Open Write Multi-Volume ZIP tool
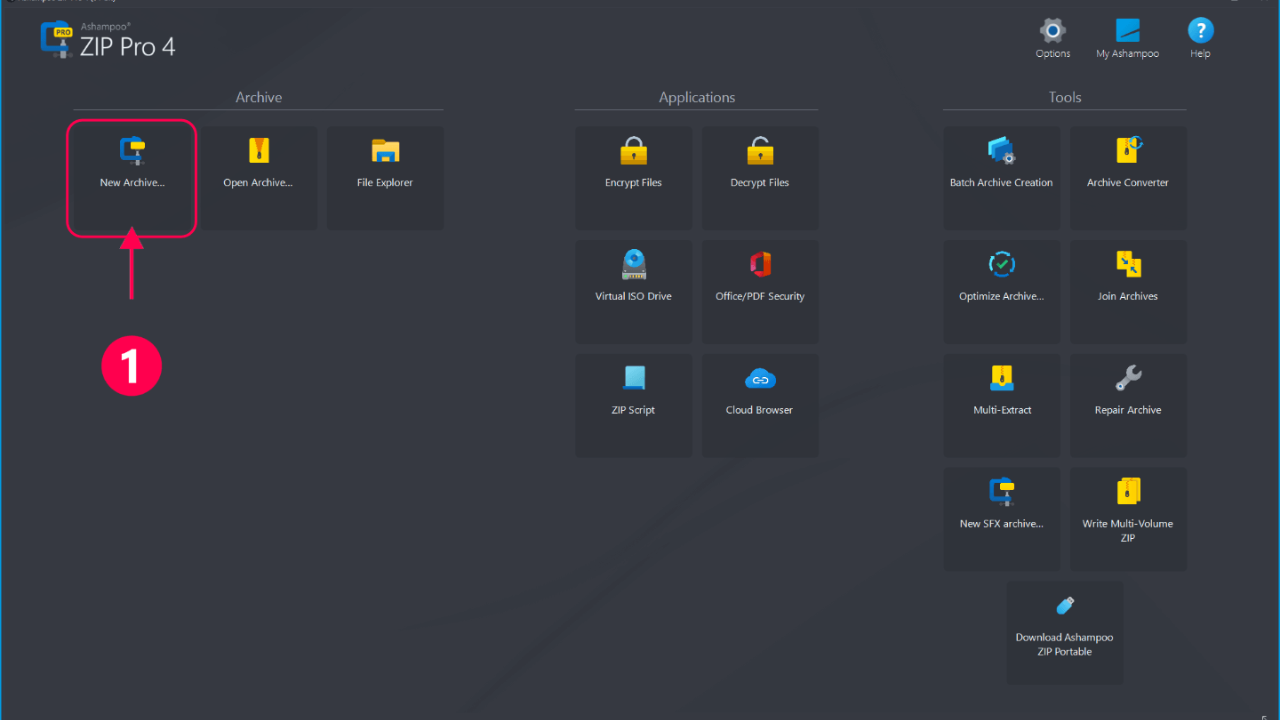1280x720 pixels. [1128, 519]
